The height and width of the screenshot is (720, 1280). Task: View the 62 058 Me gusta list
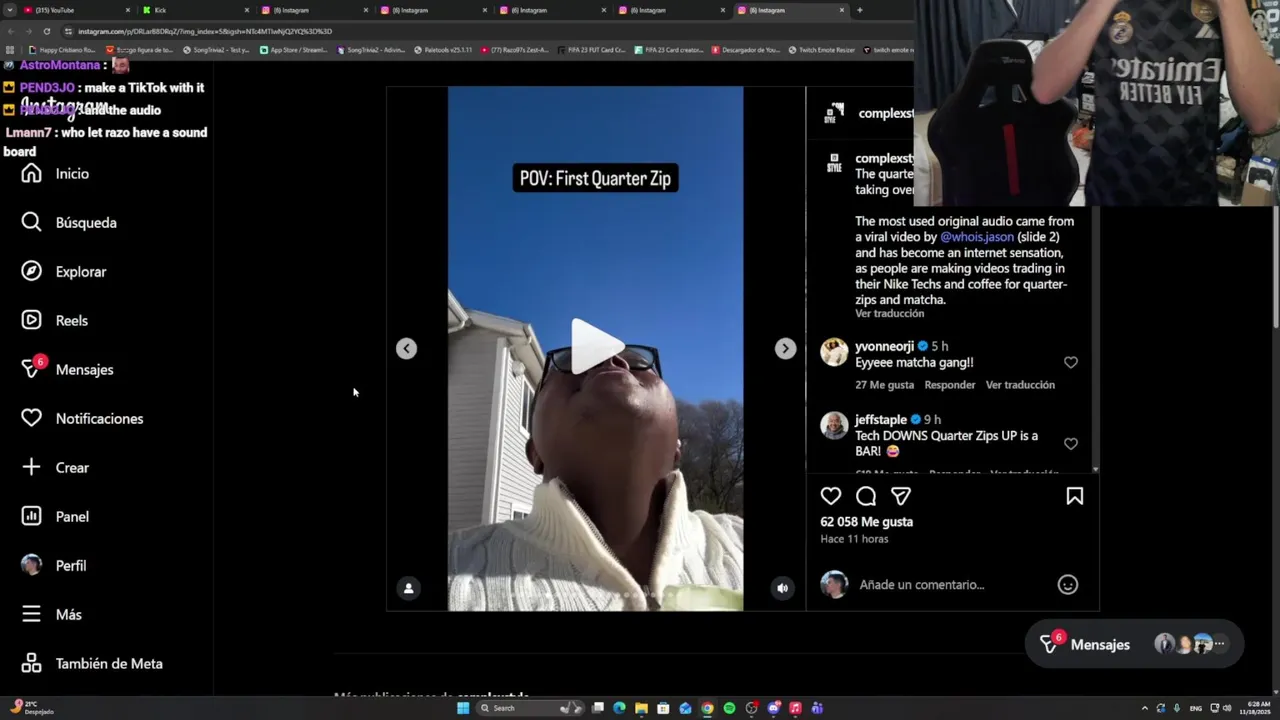pyautogui.click(x=866, y=522)
